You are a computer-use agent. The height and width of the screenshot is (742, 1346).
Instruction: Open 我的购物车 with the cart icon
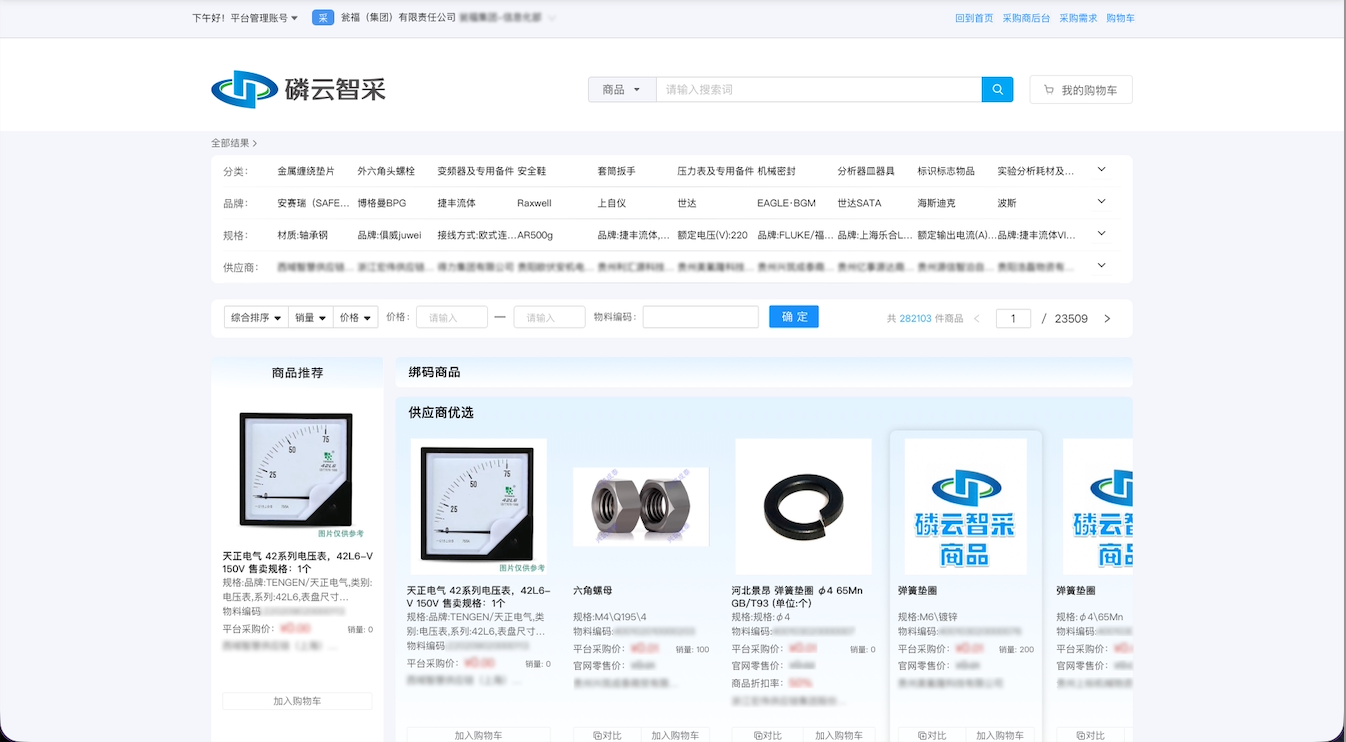(x=1080, y=90)
